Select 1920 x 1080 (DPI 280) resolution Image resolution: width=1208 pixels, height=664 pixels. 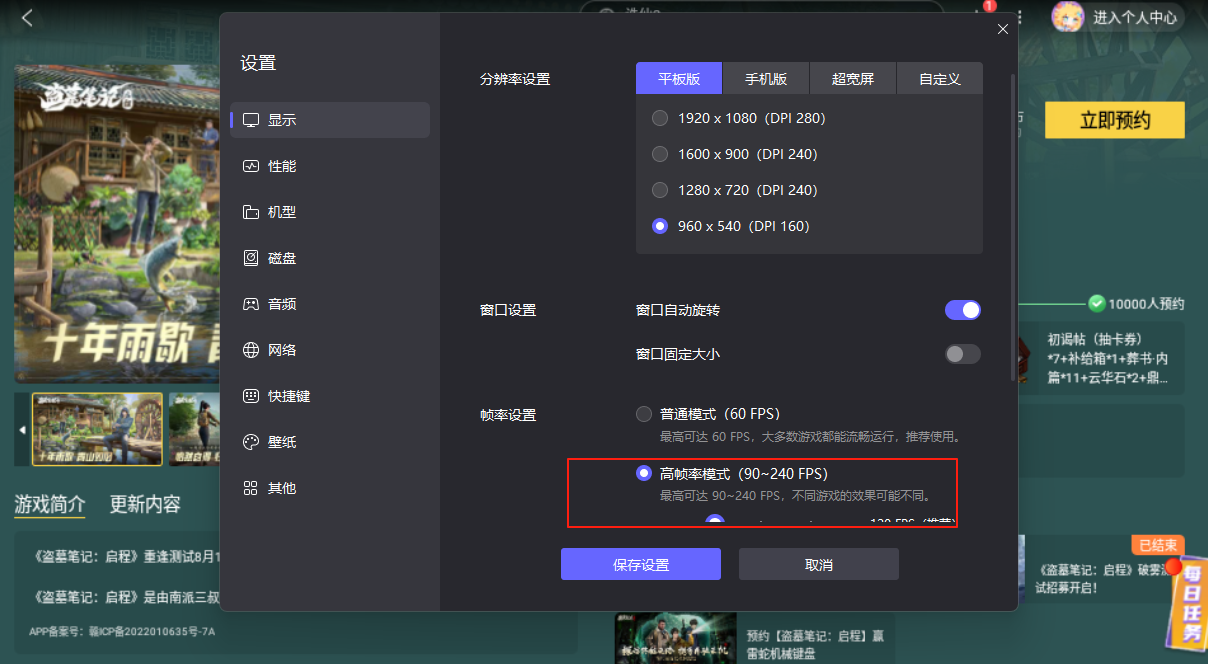tap(738, 118)
